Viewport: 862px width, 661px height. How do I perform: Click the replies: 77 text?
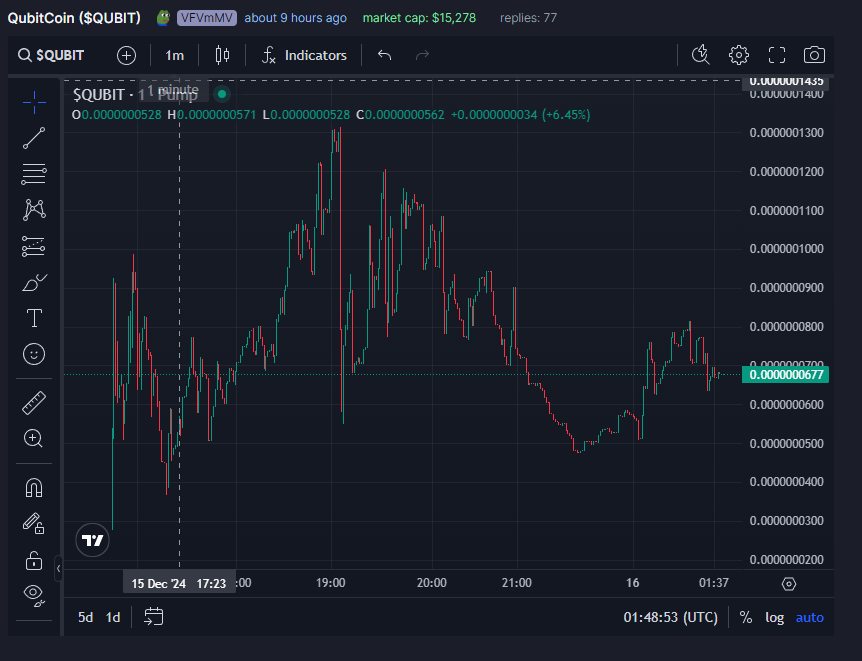pyautogui.click(x=528, y=18)
